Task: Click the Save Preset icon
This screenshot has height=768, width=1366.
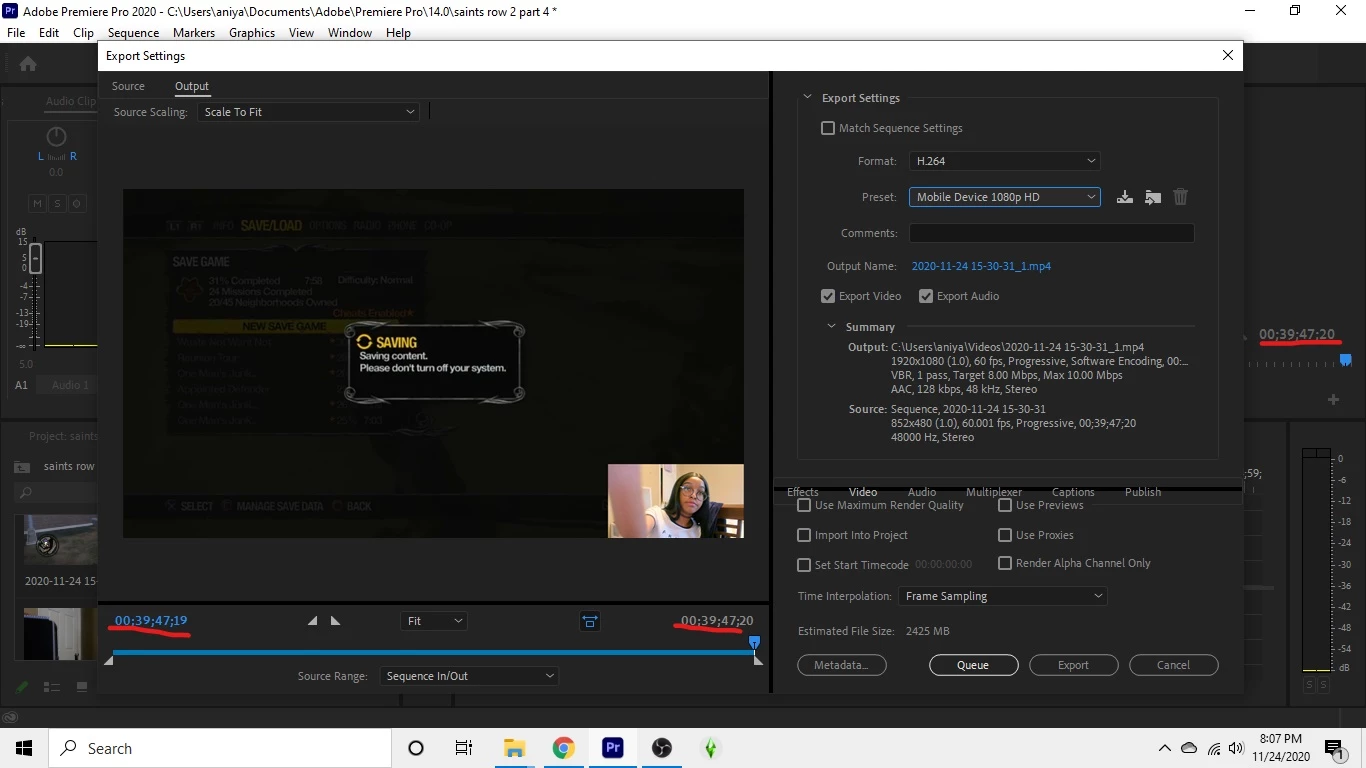Action: 1125,197
